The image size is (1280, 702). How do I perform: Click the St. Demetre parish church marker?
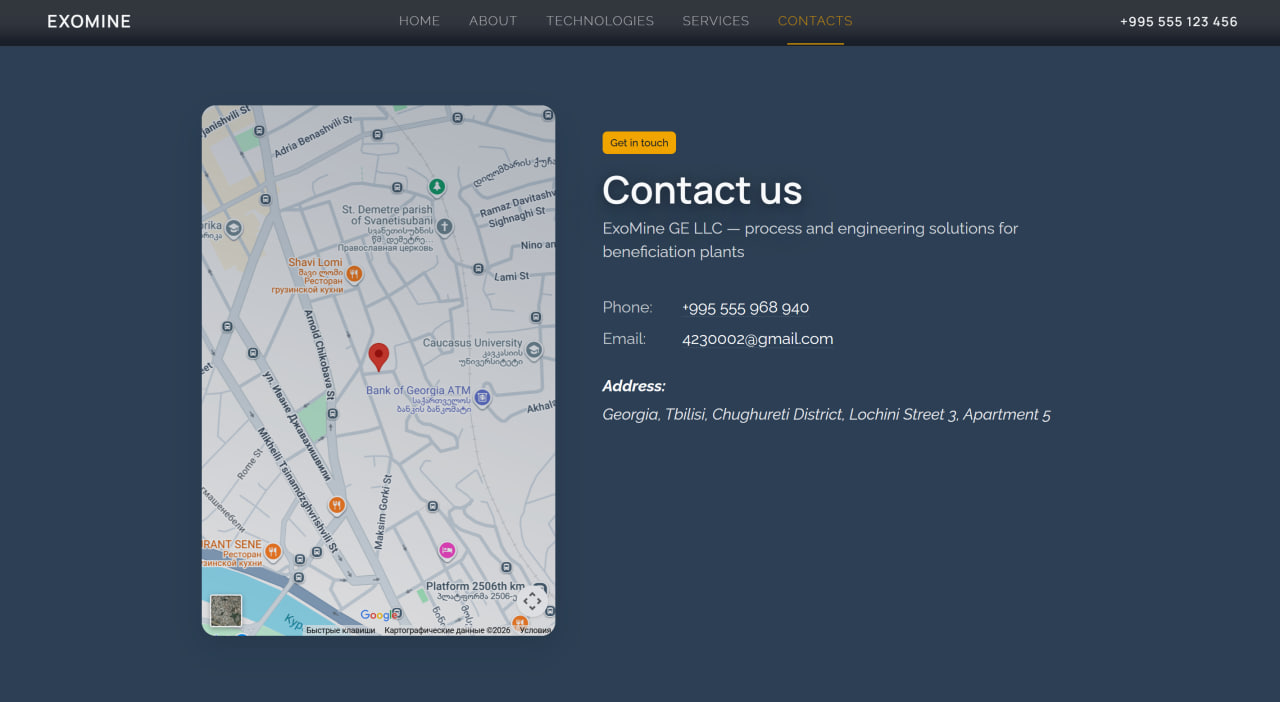(445, 227)
